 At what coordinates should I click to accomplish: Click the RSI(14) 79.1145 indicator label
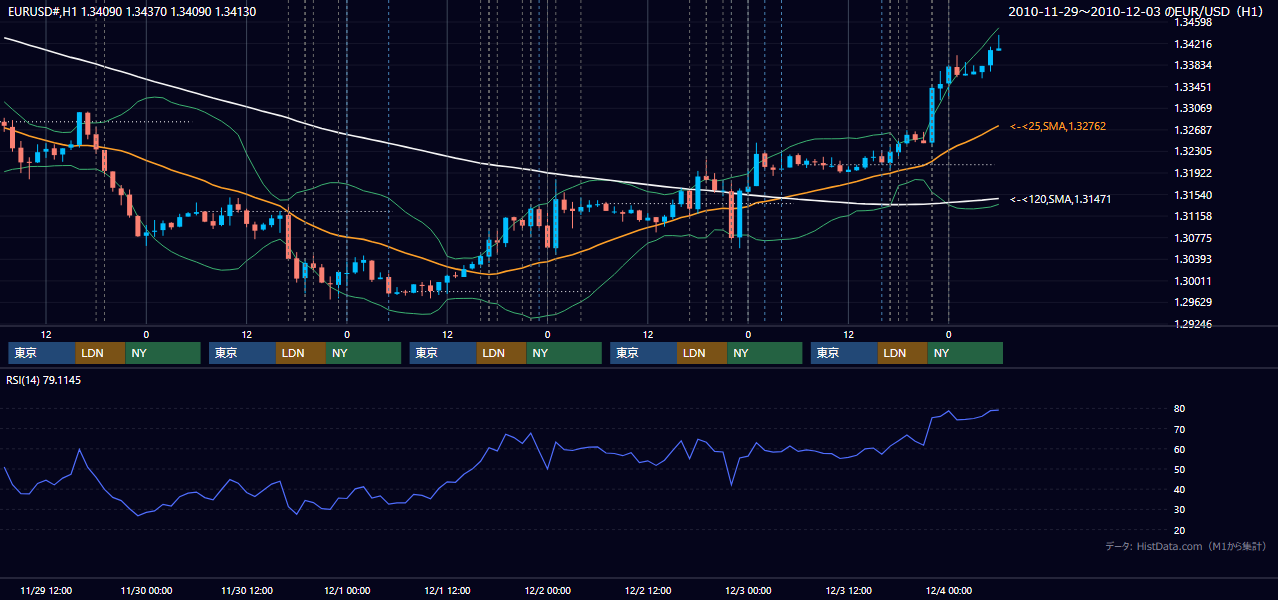(44, 380)
